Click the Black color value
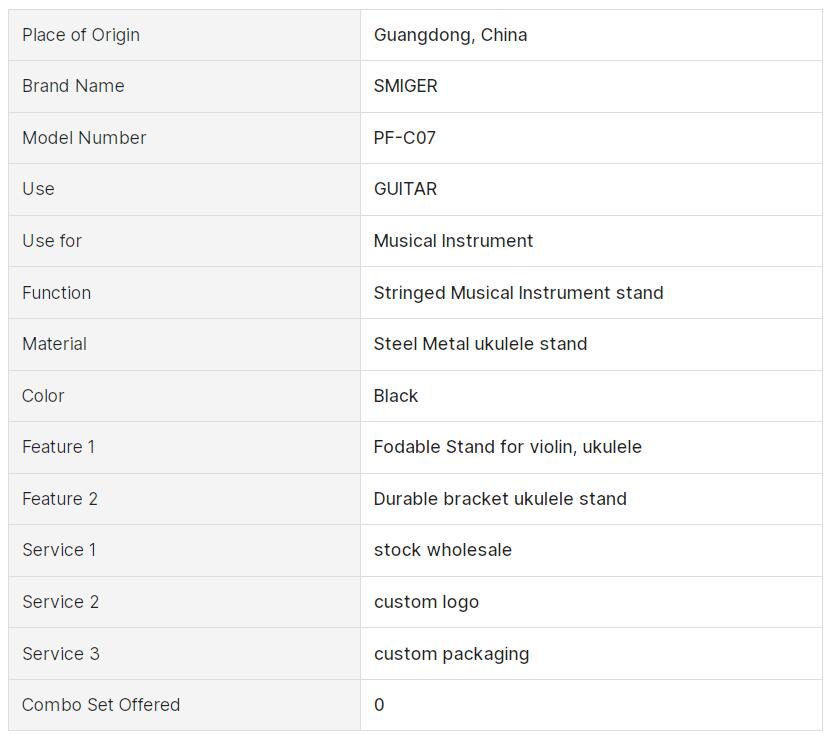The height and width of the screenshot is (735, 827). (396, 396)
